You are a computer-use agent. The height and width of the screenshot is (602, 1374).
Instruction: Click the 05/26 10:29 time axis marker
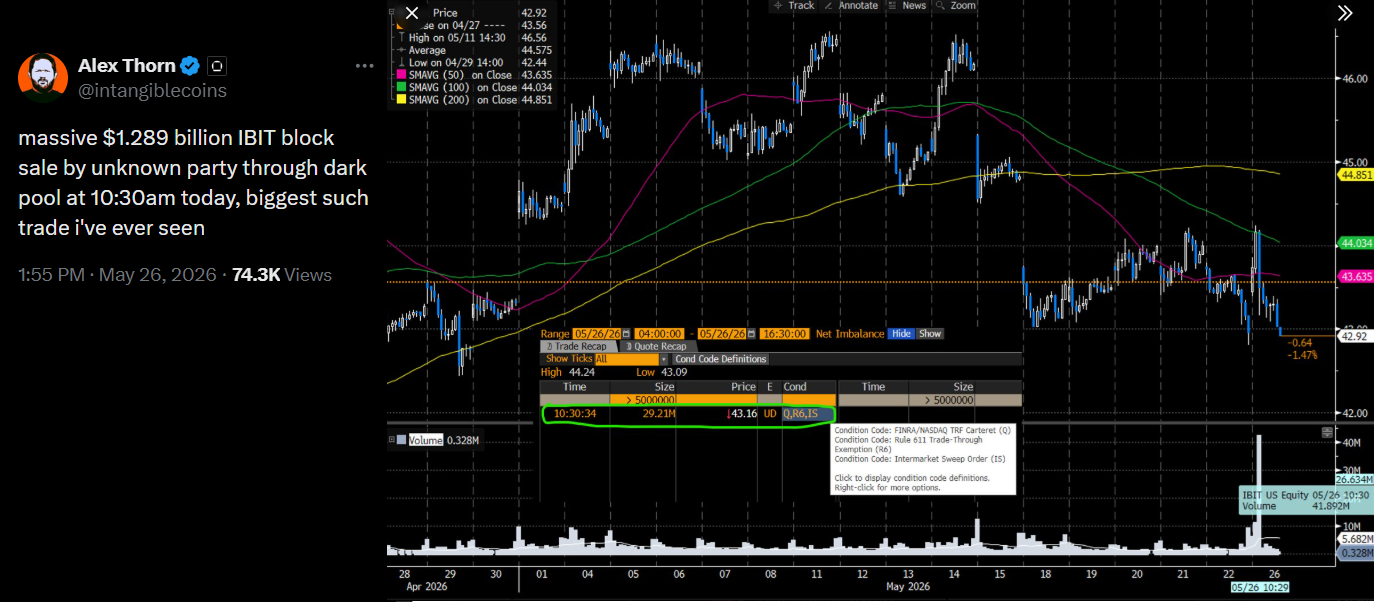[1259, 586]
